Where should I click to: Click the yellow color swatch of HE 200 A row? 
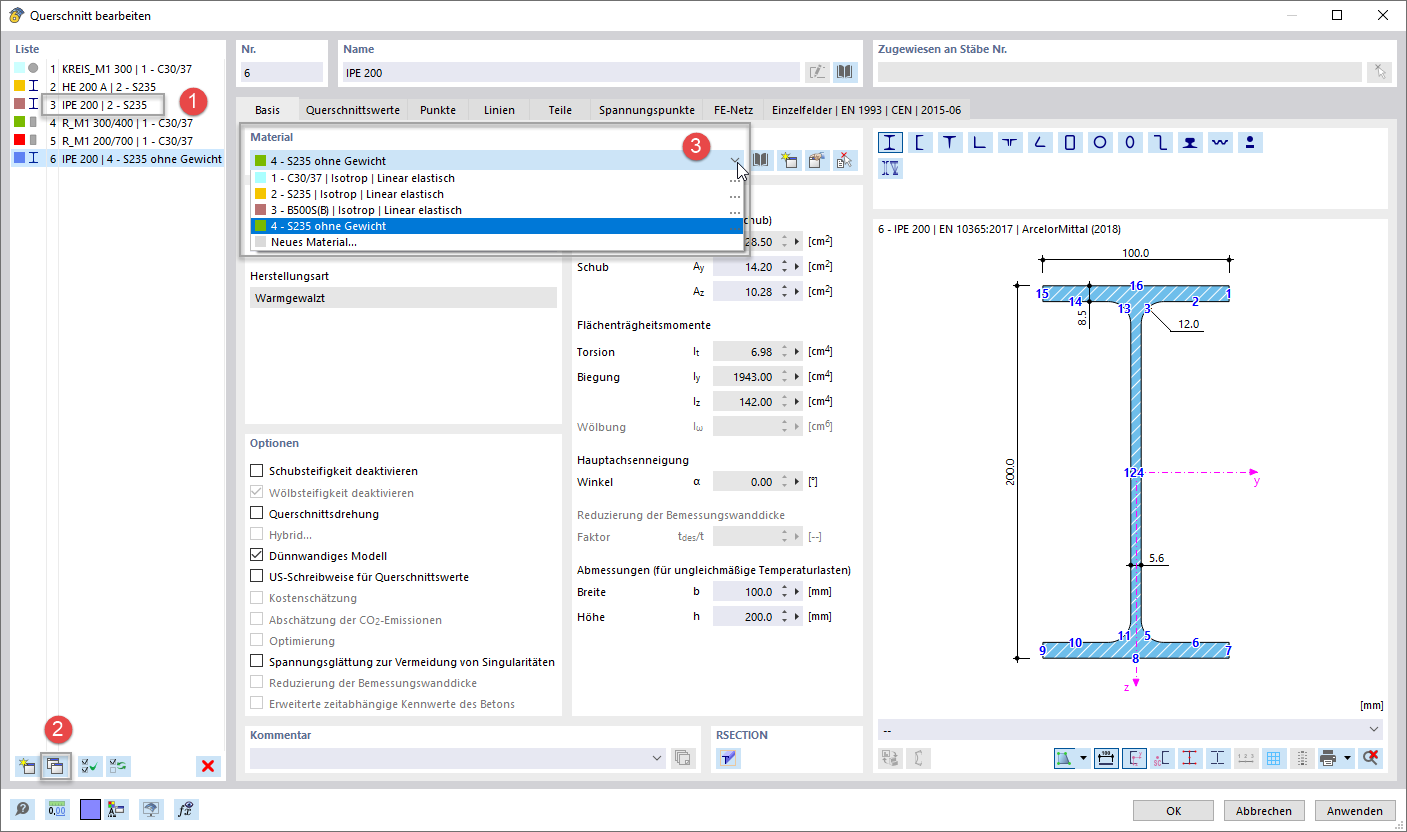19,87
